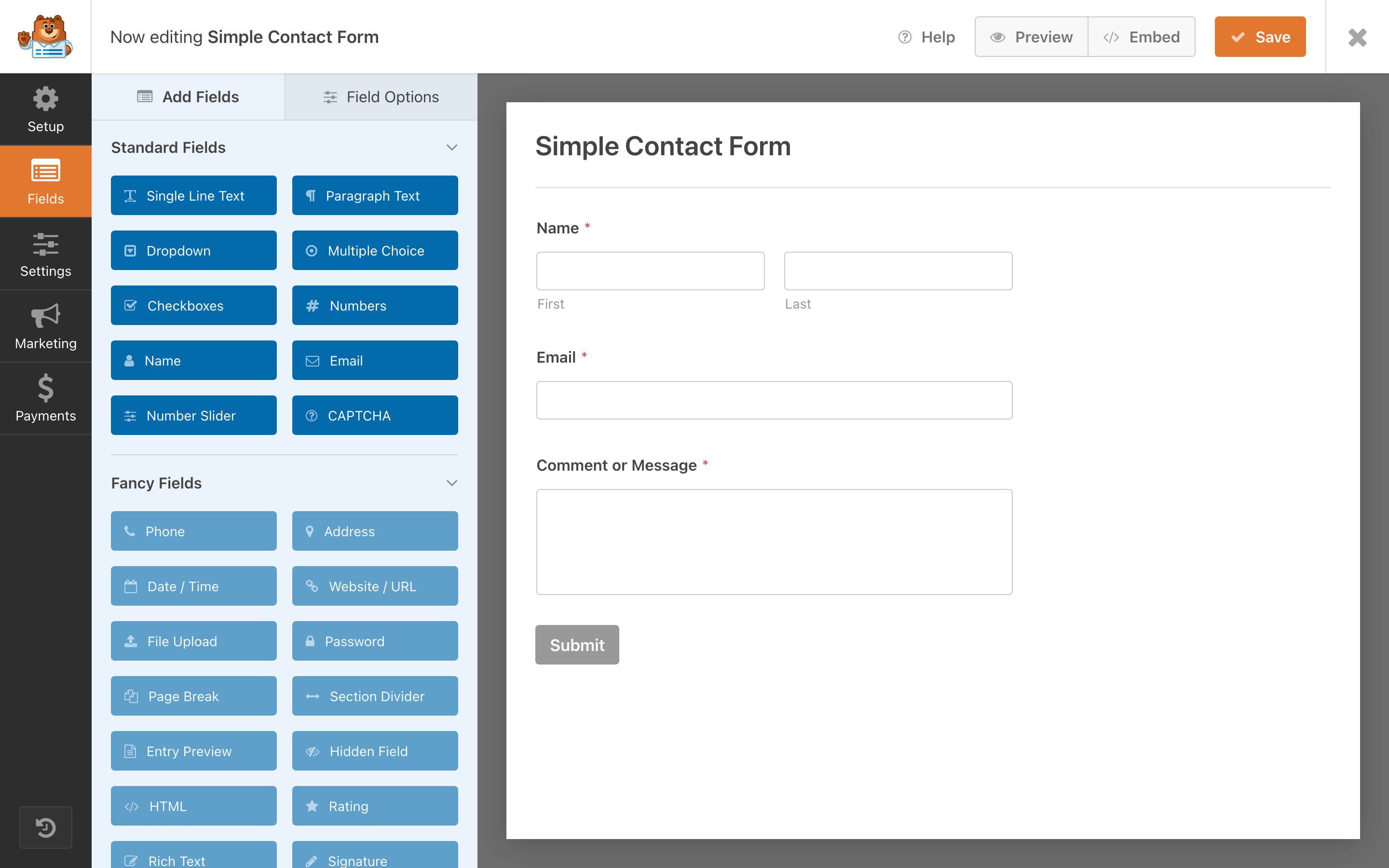Click the CAPTCHA field icon
The width and height of the screenshot is (1389, 868).
(312, 415)
